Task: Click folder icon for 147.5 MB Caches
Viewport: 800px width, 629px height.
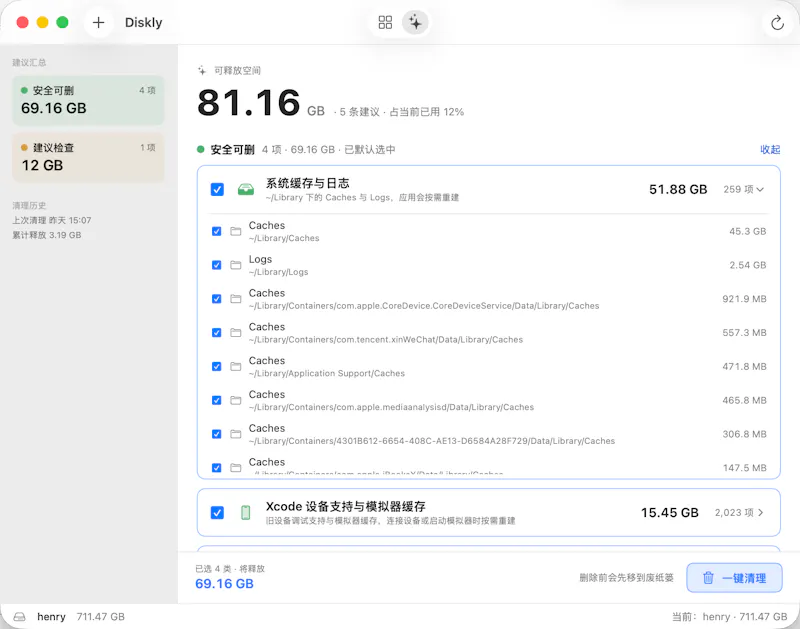Action: click(x=236, y=468)
